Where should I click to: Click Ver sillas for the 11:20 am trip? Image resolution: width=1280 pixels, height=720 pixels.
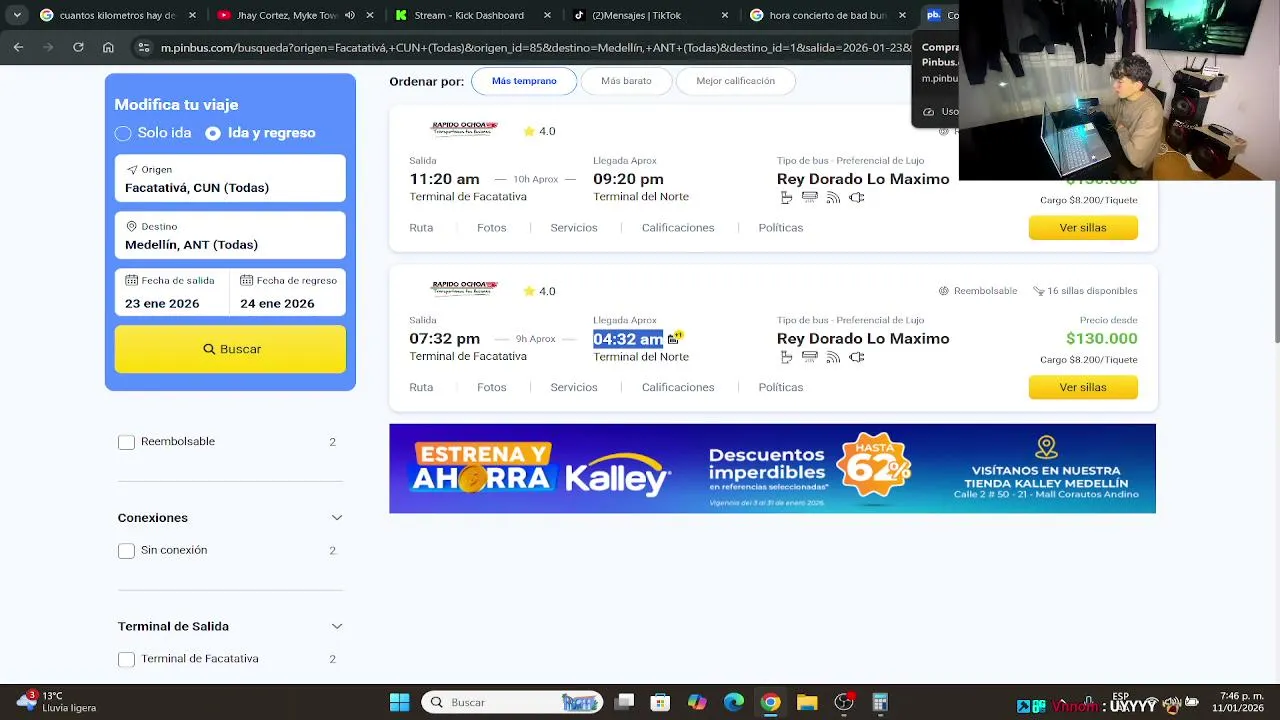[1083, 228]
